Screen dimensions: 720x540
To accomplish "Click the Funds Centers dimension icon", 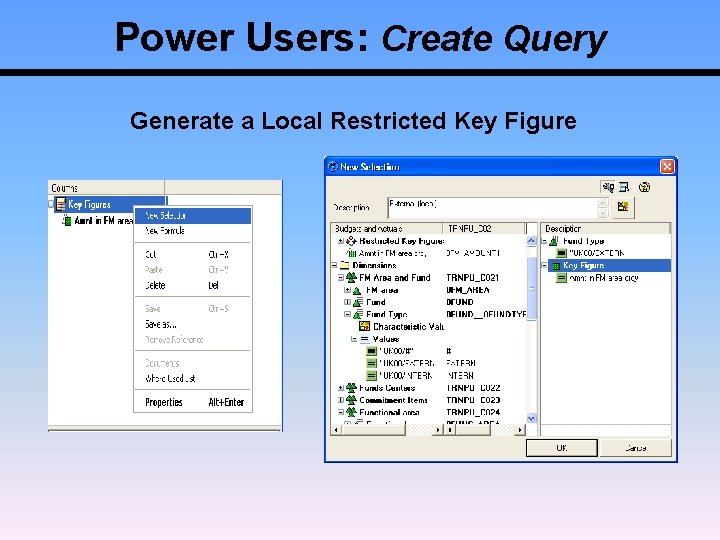I will coord(351,388).
